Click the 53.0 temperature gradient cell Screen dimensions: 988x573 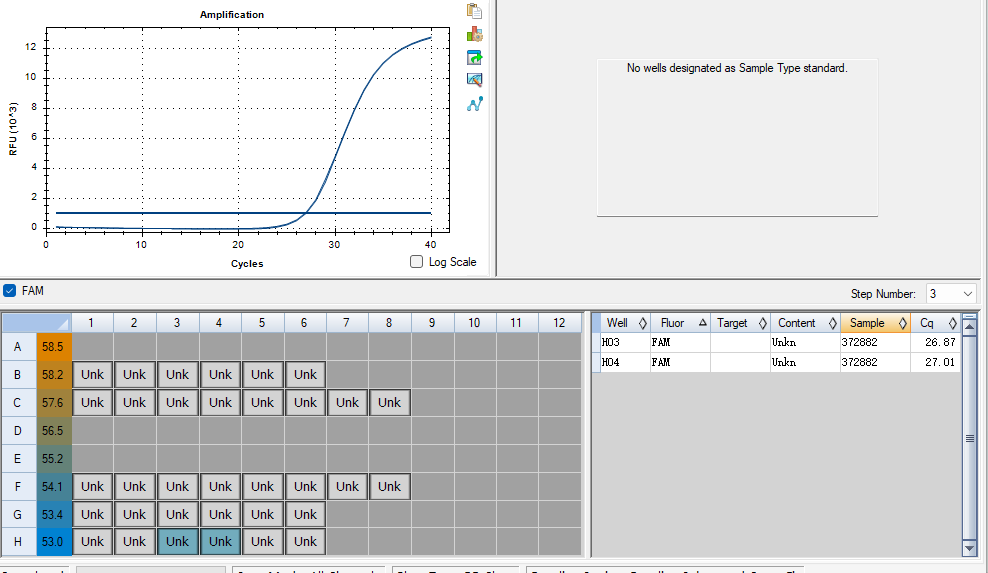(54, 541)
